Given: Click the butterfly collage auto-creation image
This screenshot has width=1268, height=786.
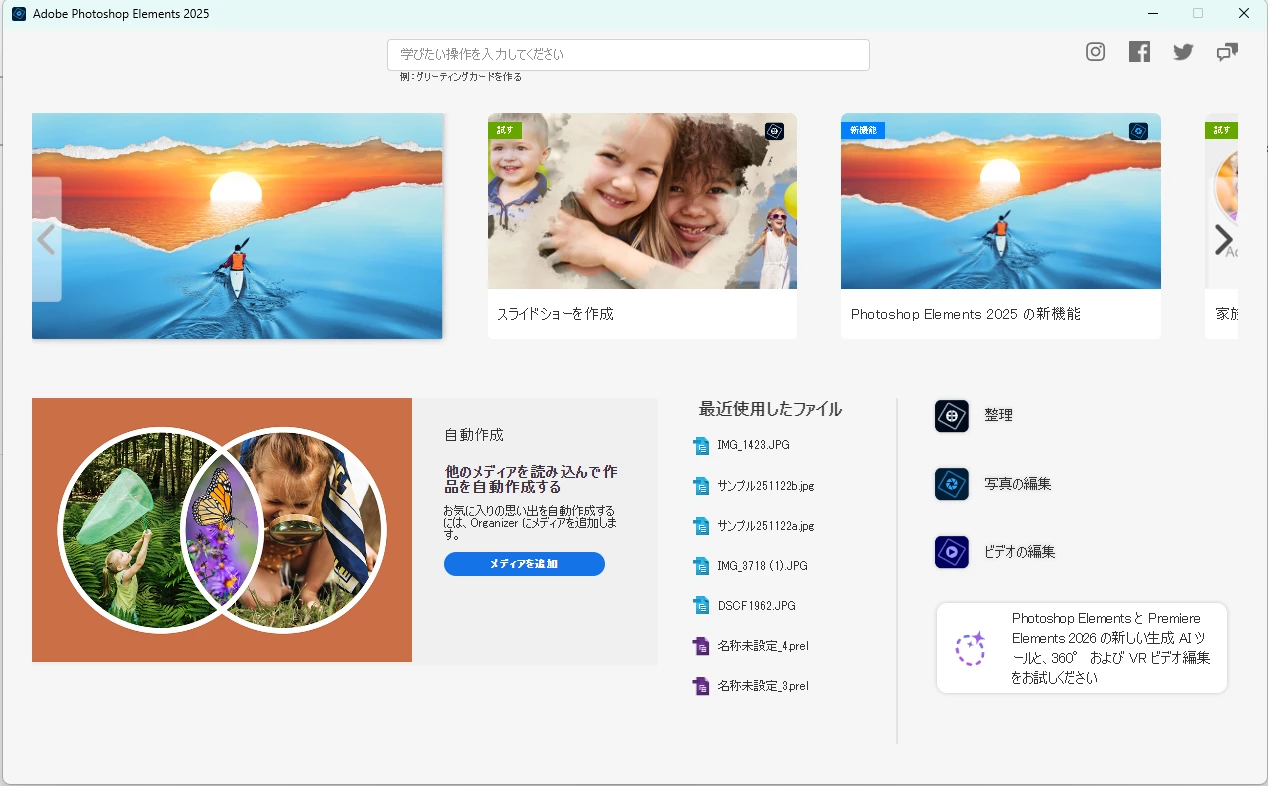Looking at the screenshot, I should click(222, 530).
